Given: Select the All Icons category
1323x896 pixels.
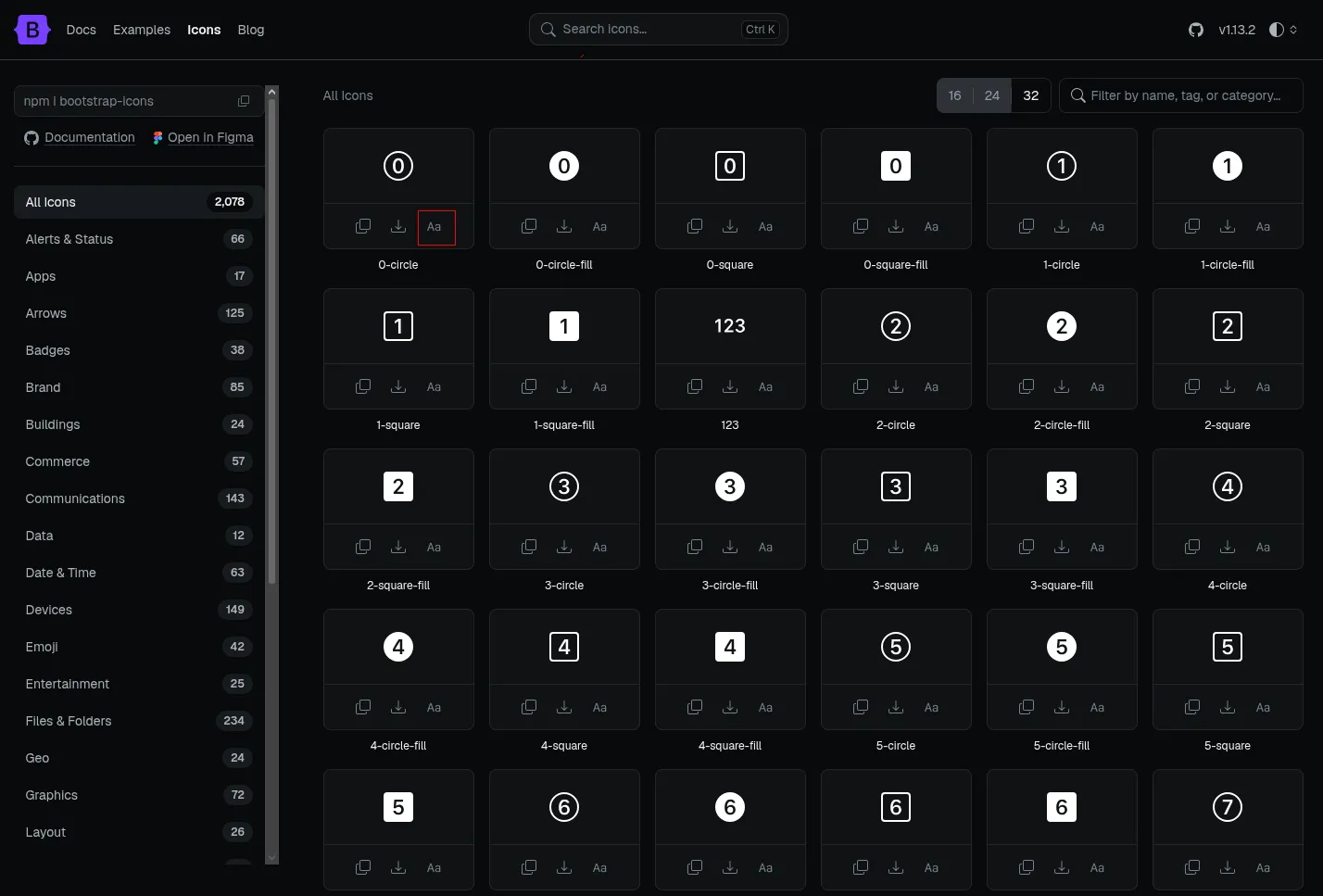Looking at the screenshot, I should [x=139, y=202].
